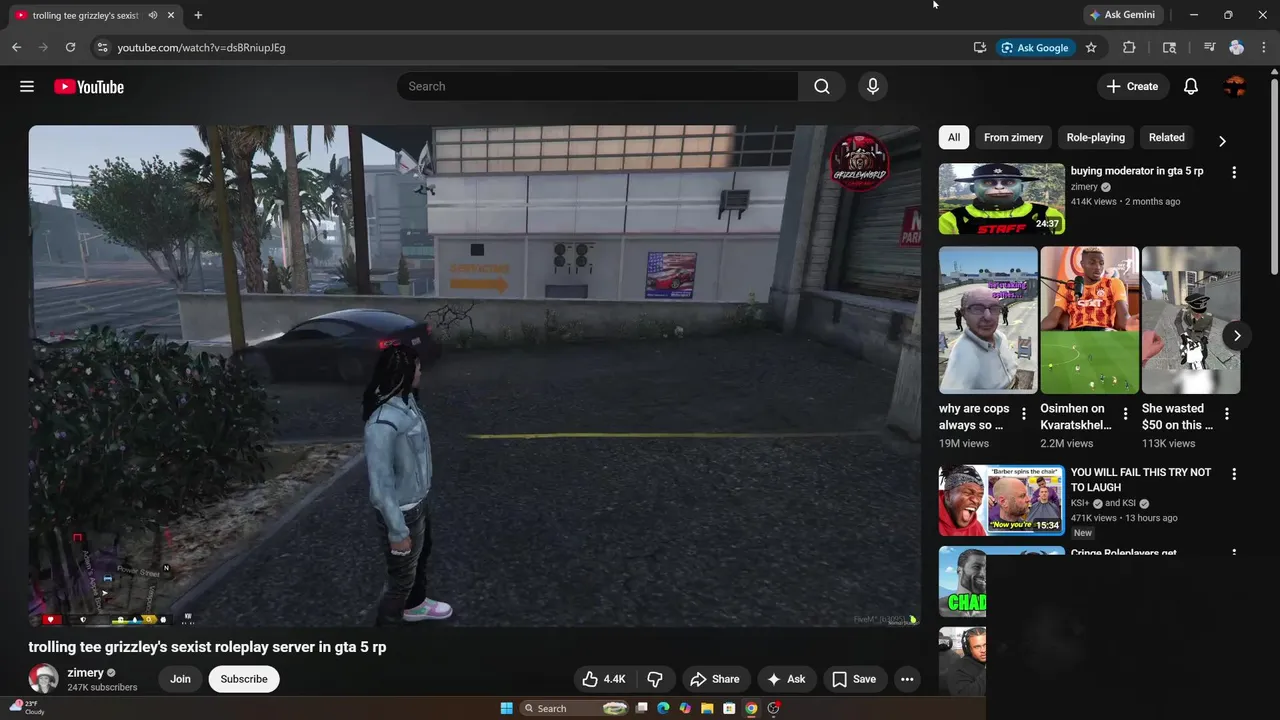This screenshot has width=1280, height=720.
Task: Open the Create button
Action: 1132,87
